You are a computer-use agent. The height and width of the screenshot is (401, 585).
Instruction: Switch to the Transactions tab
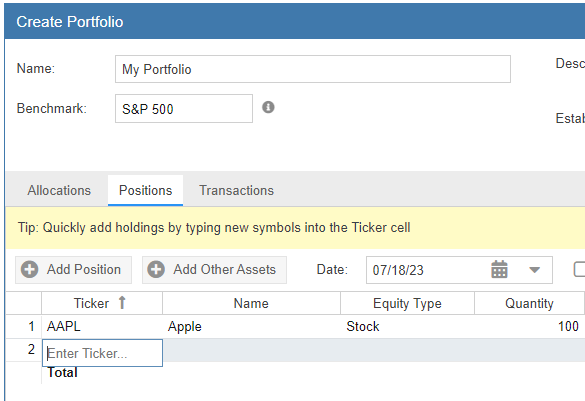point(237,190)
